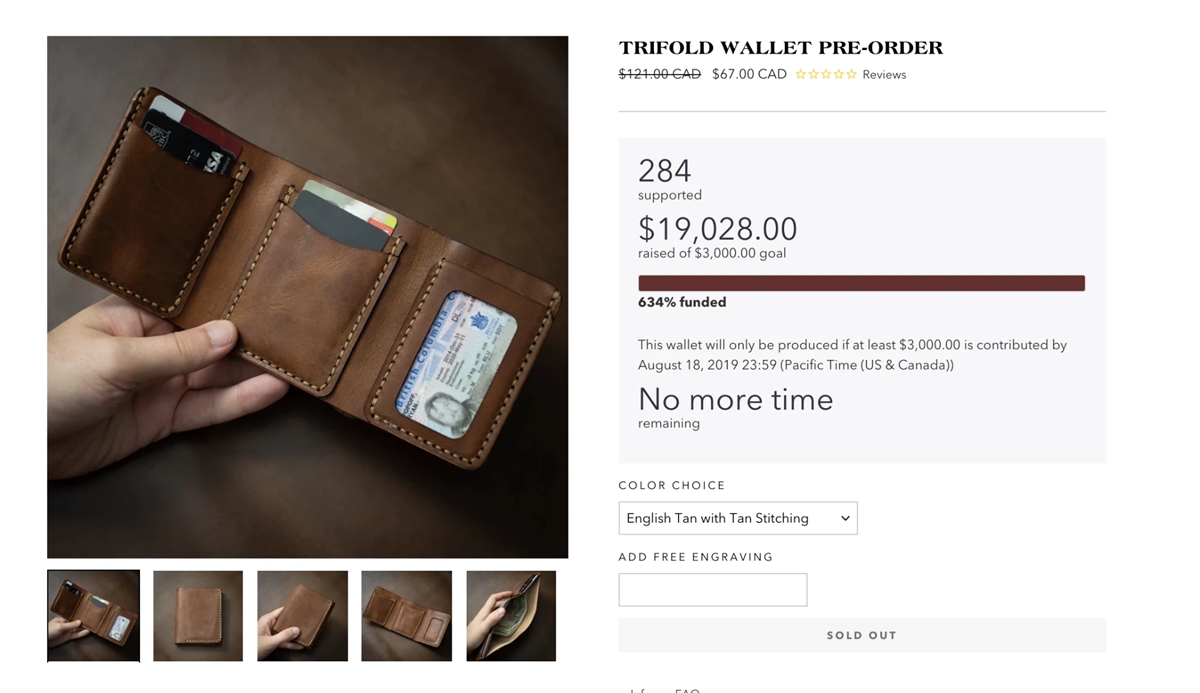Select the closed wallet front thumbnail
Viewport: 1200px width, 693px height.
click(198, 616)
